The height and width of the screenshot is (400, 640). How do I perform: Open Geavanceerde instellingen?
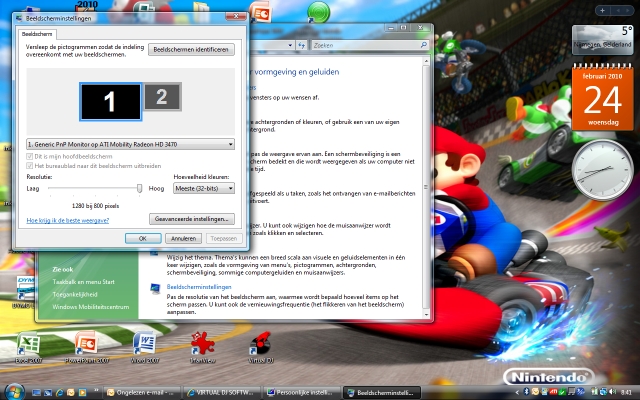(x=192, y=219)
